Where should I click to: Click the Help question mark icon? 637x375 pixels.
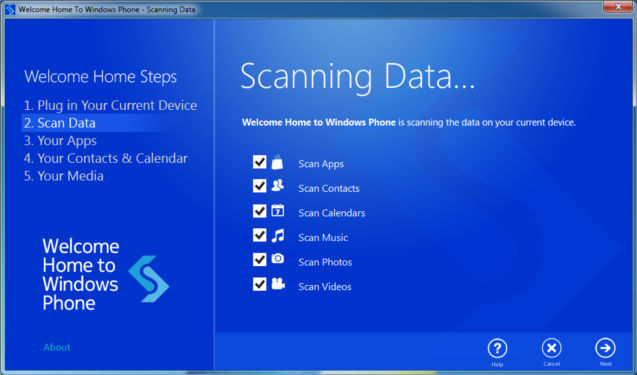click(497, 348)
